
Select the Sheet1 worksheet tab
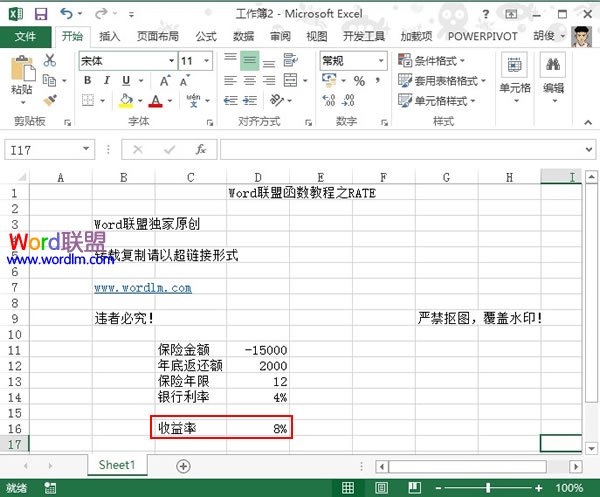(x=117, y=465)
